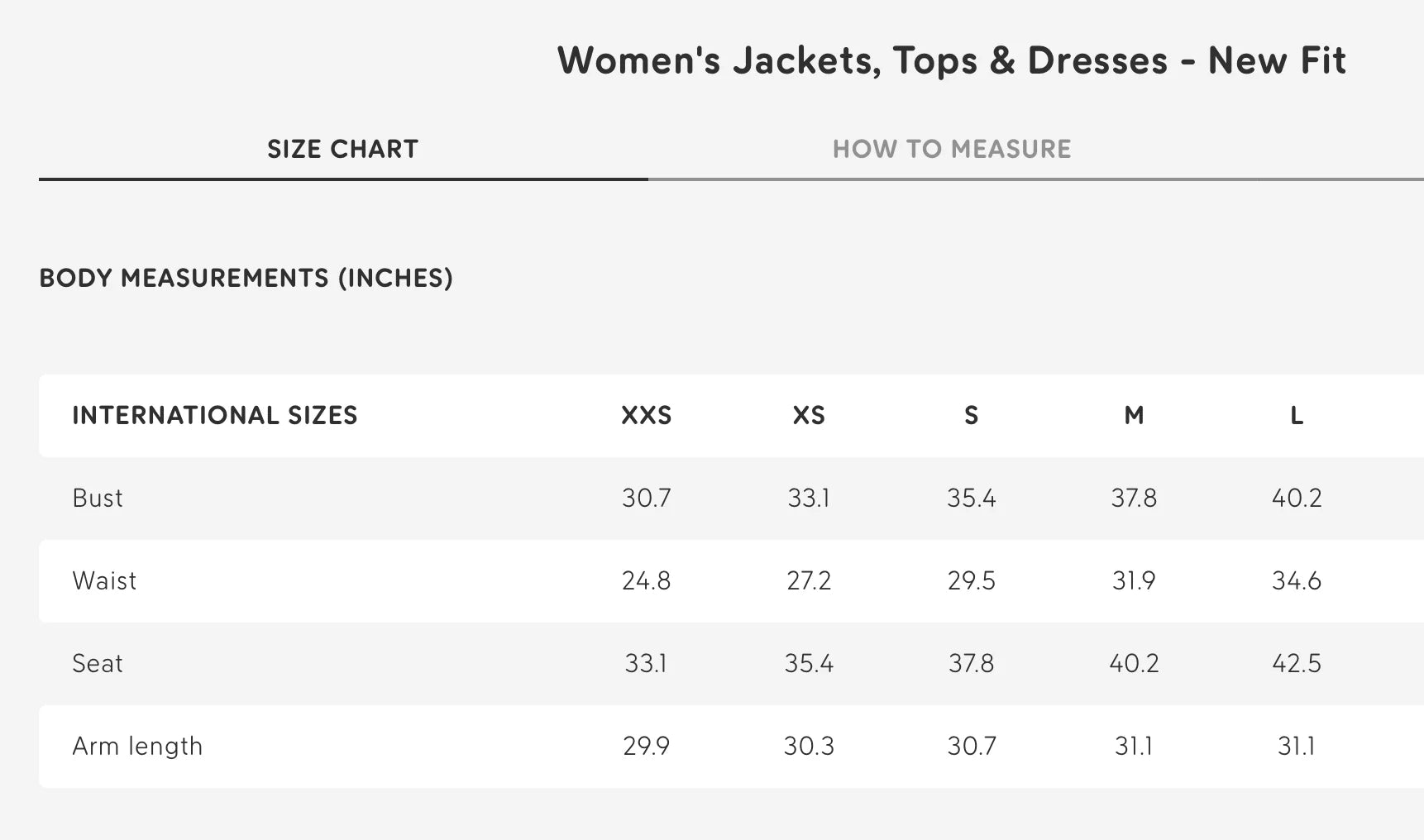Select the Arm length row label
Viewport: 1424px width, 840px height.
pos(137,746)
